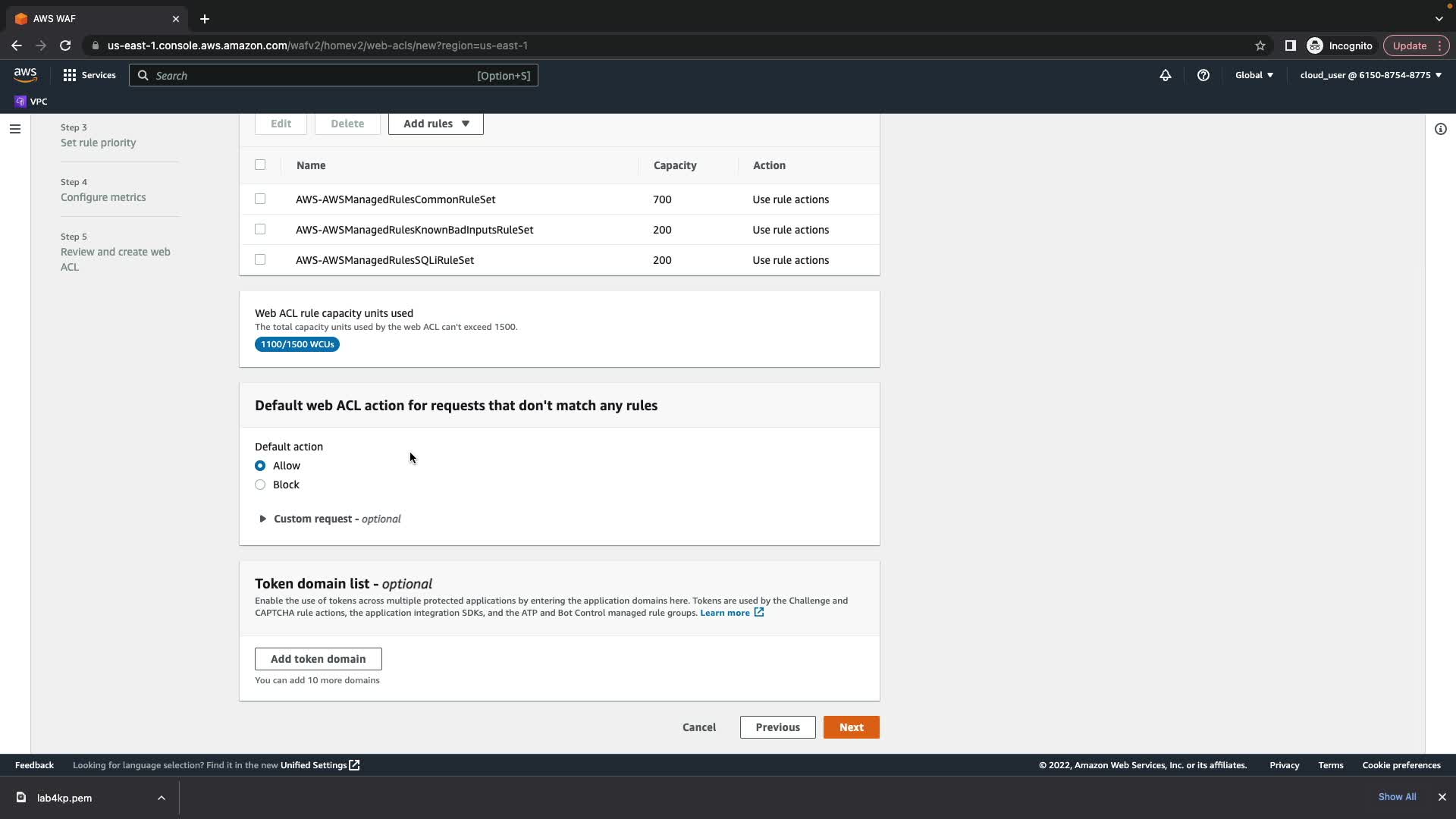Open the Global region dropdown
Screen dimensions: 1456x819
click(x=1254, y=75)
